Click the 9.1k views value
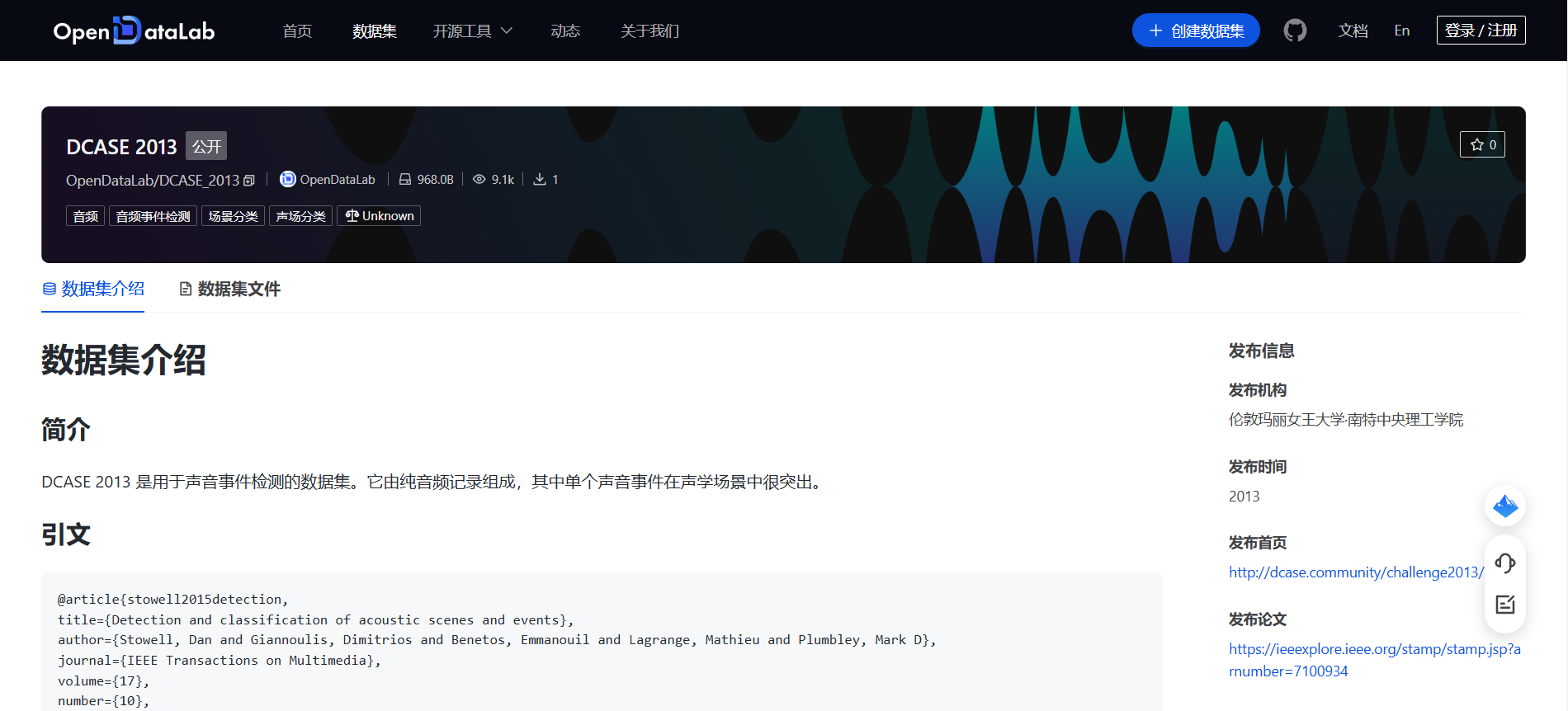Screen dimensions: 1568x711 [503, 180]
